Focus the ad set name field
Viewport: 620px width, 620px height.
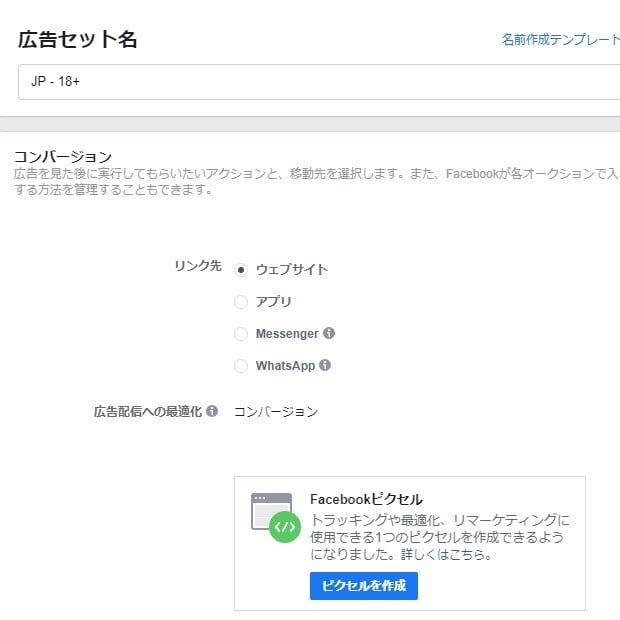319,82
